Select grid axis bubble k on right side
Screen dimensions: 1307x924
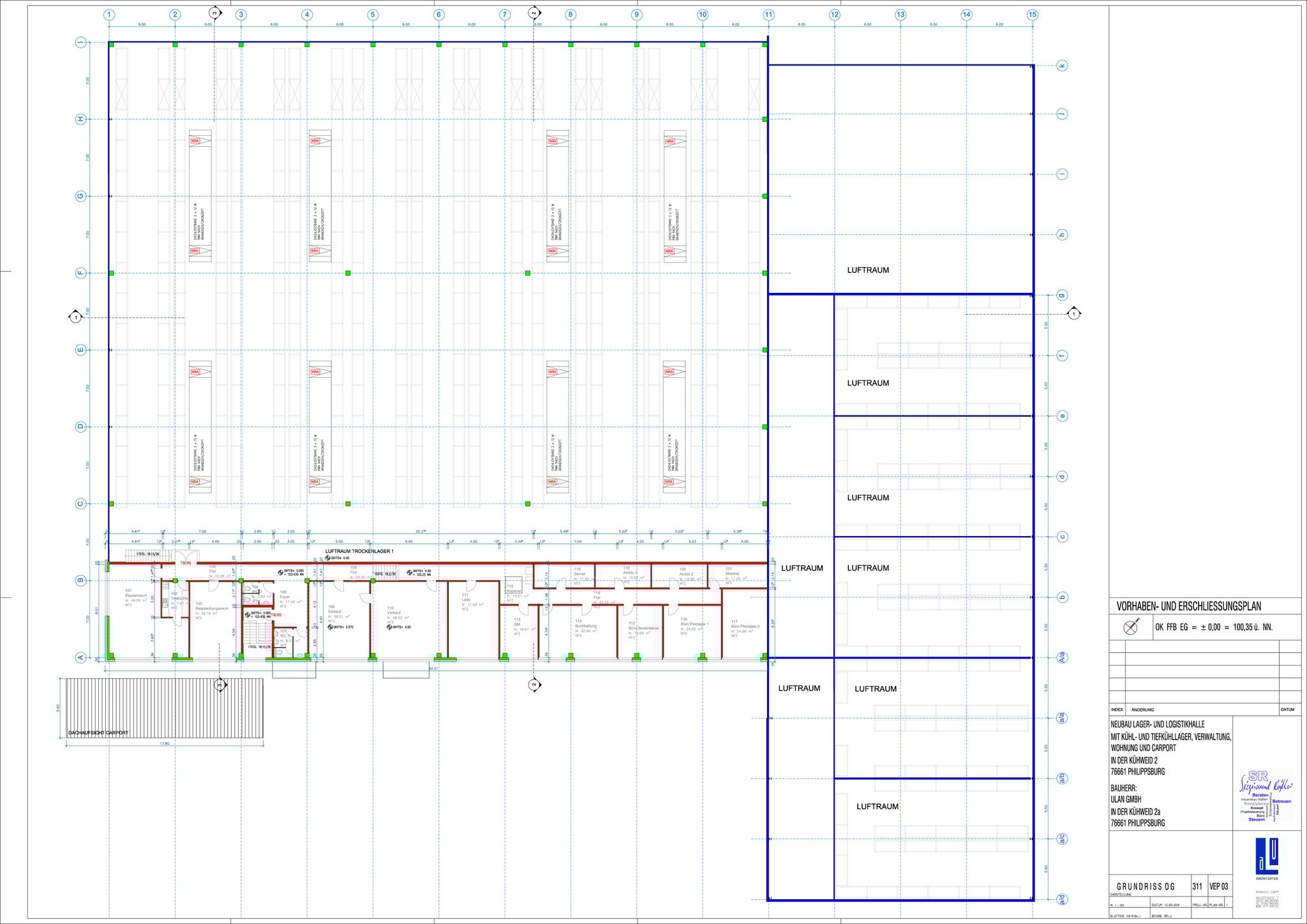click(1063, 66)
